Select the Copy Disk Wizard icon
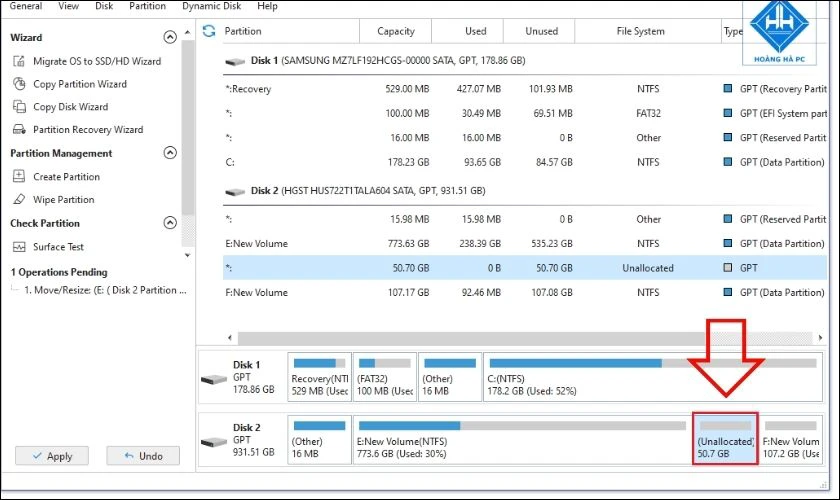Screen dimensions: 840x500 pos(19,107)
